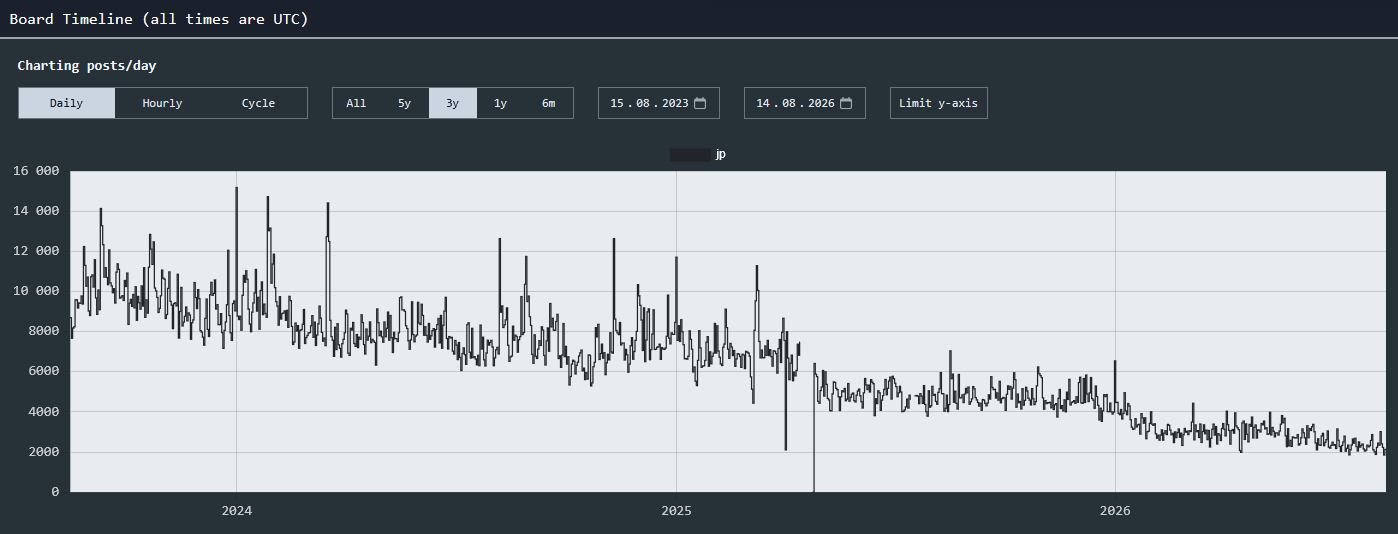The width and height of the screenshot is (1398, 534).
Task: Open calendar picker for start date 15.08.2023
Action: [700, 103]
